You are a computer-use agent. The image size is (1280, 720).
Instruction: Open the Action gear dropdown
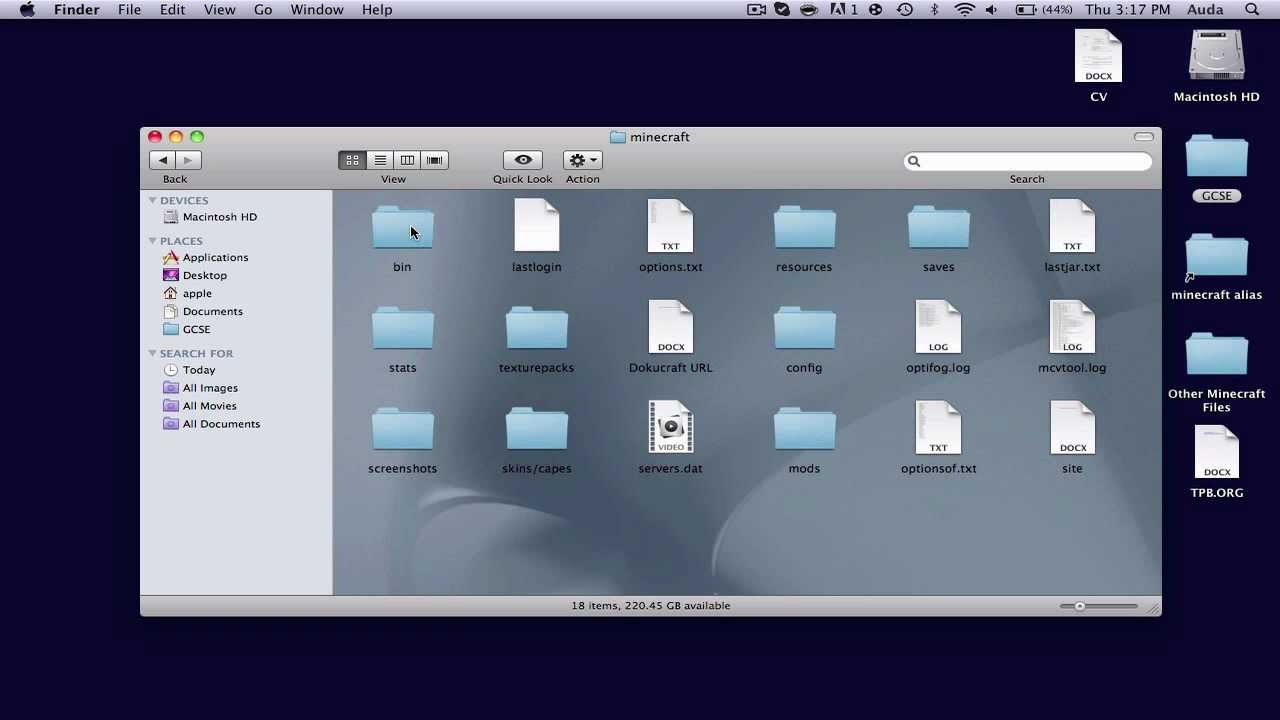point(582,160)
